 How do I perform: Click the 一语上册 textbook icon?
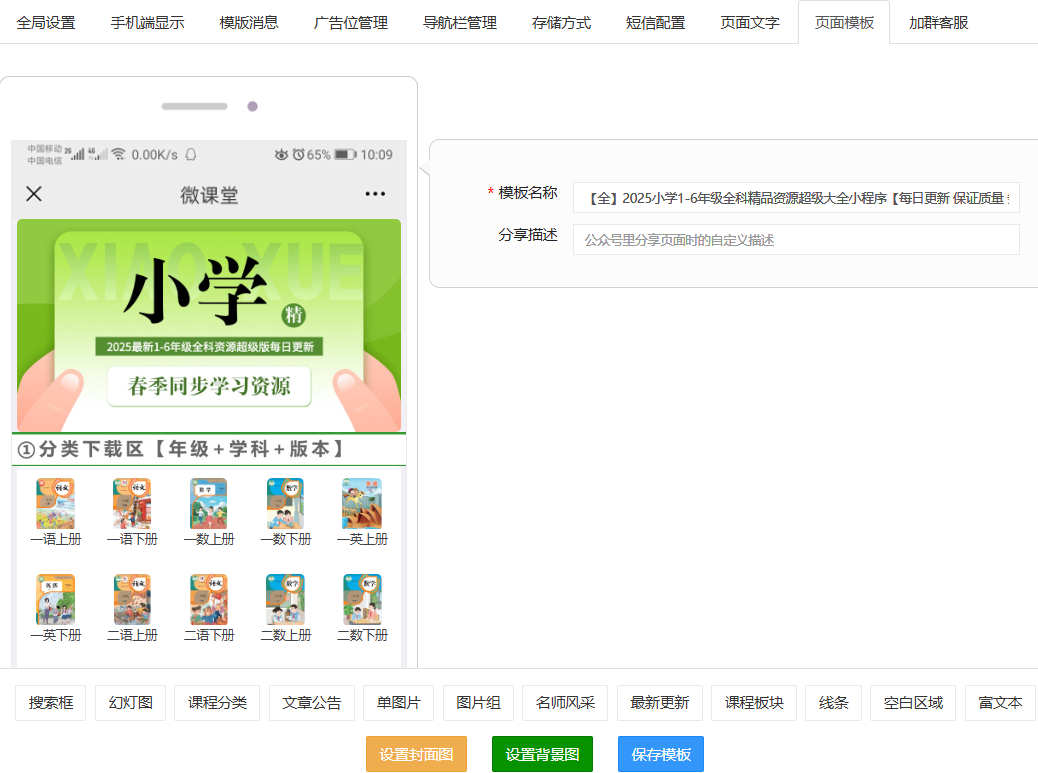55,503
